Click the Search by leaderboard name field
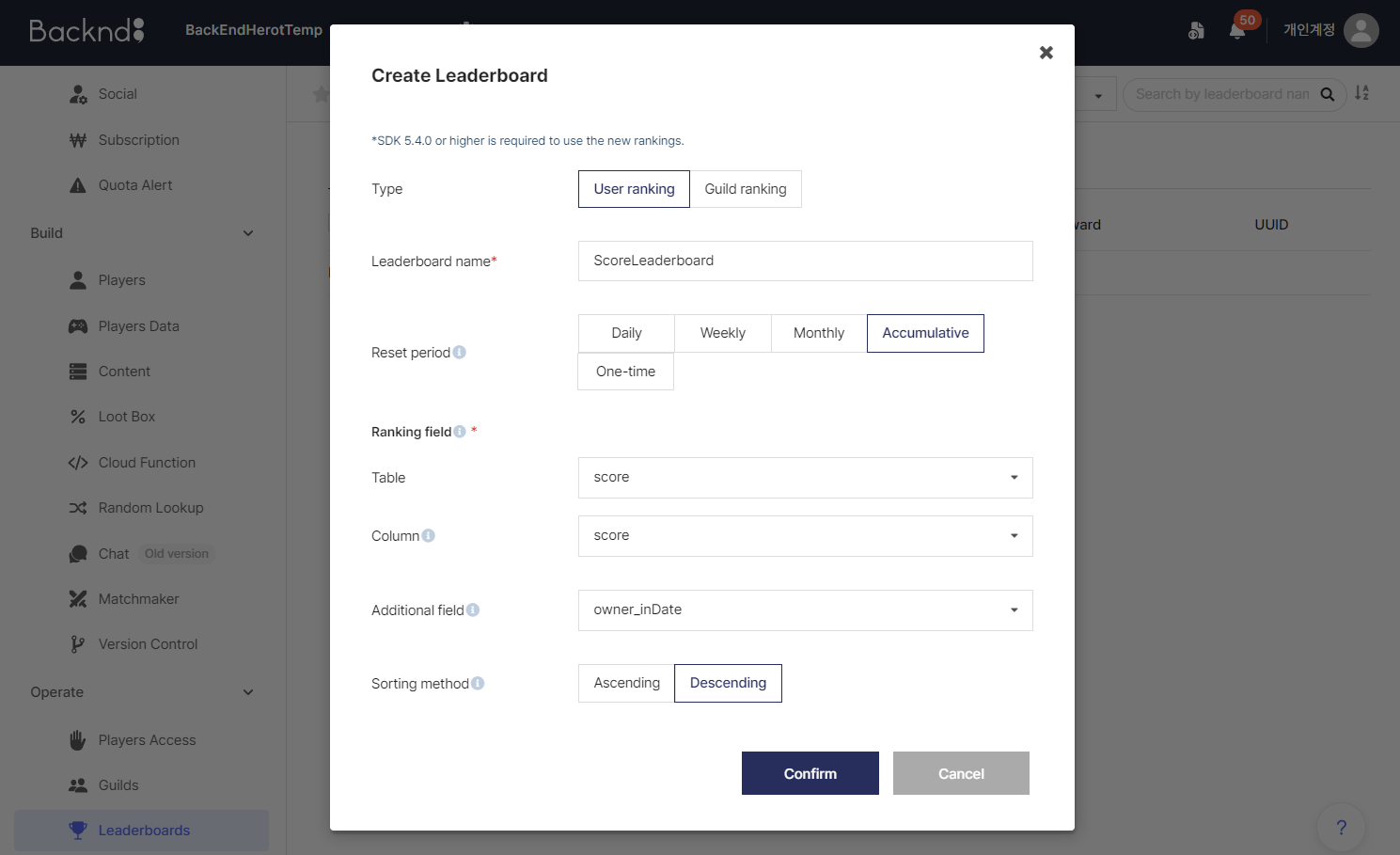1400x855 pixels. point(1221,94)
